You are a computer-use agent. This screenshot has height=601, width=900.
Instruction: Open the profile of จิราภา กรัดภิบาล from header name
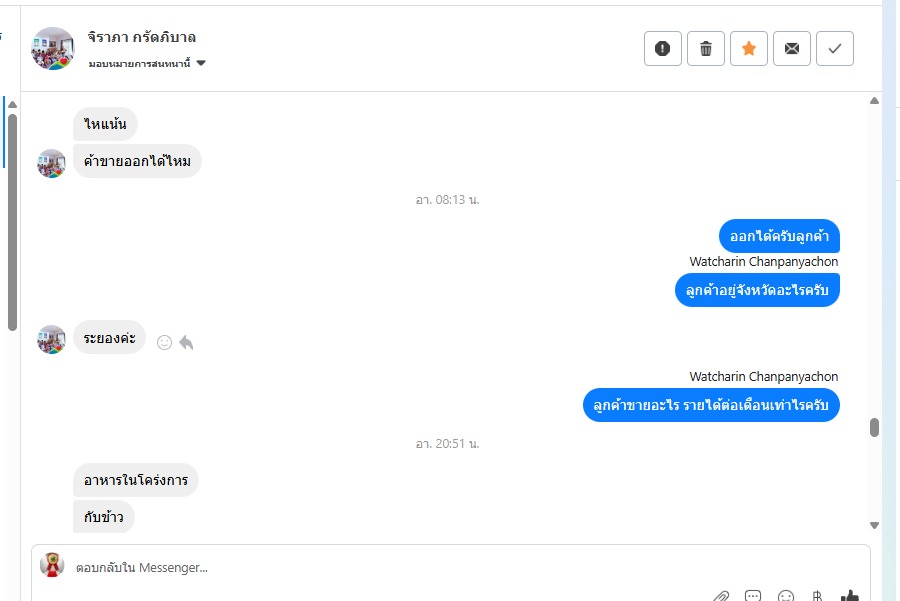tap(142, 37)
